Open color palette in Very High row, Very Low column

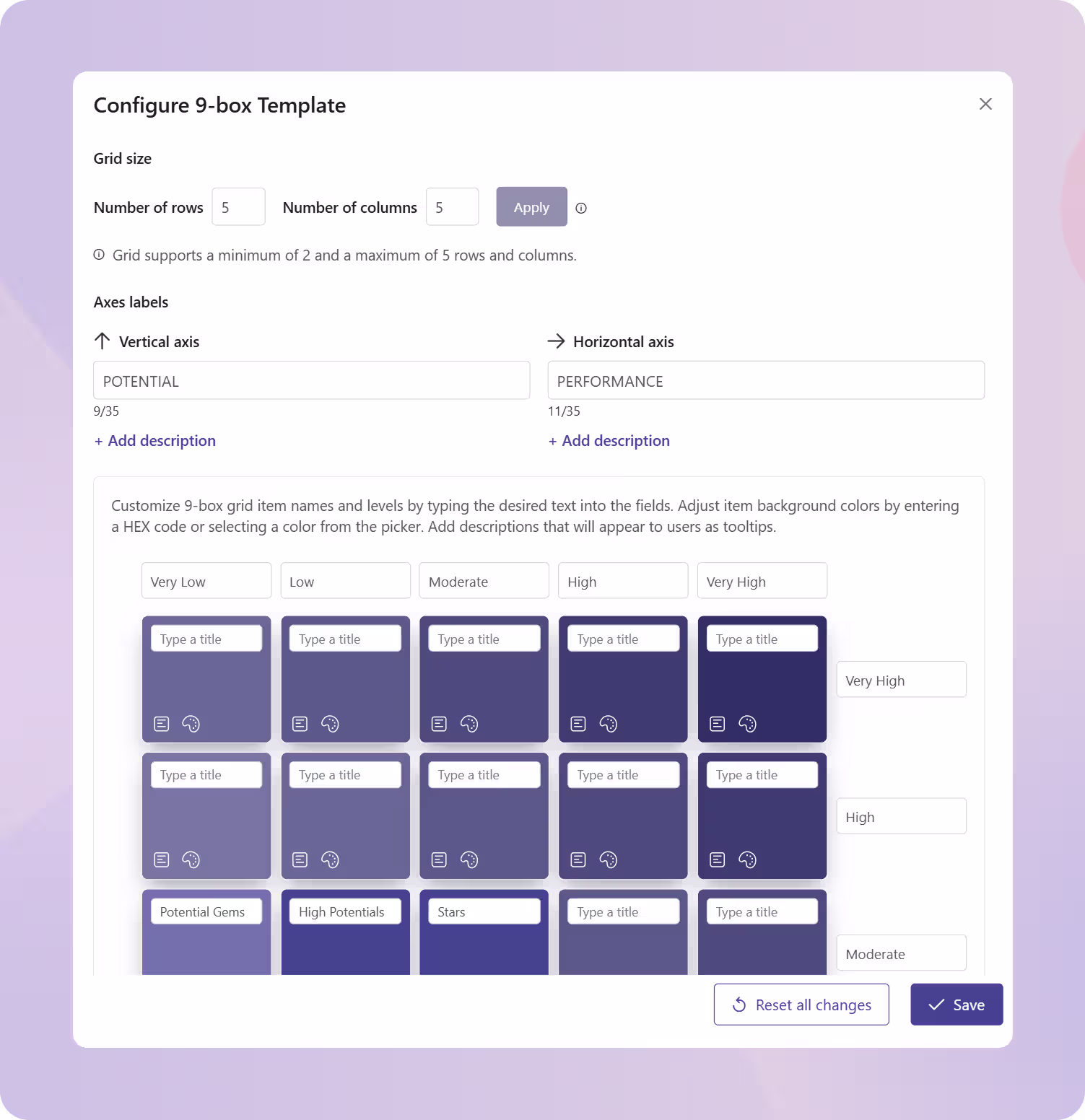click(x=191, y=724)
